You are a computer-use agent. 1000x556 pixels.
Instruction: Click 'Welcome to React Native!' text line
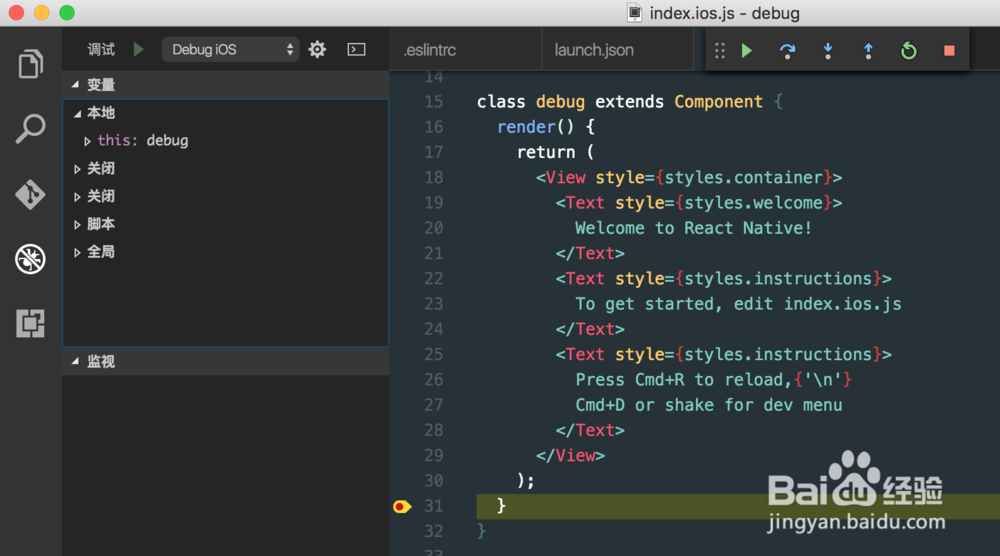tap(693, 228)
